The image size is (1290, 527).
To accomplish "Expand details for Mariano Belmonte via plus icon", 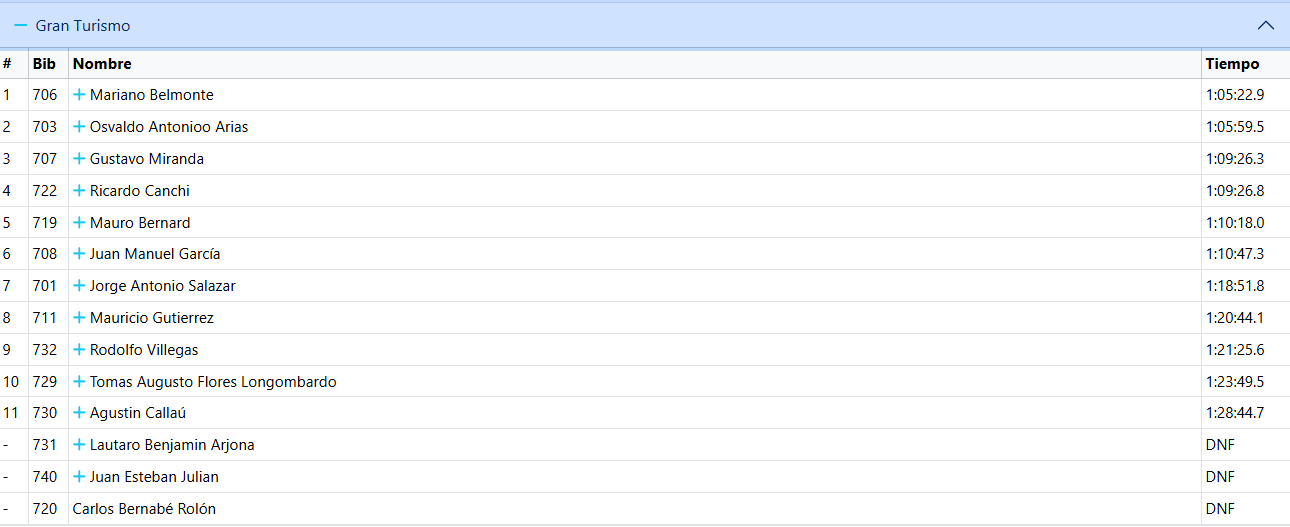I will [79, 95].
